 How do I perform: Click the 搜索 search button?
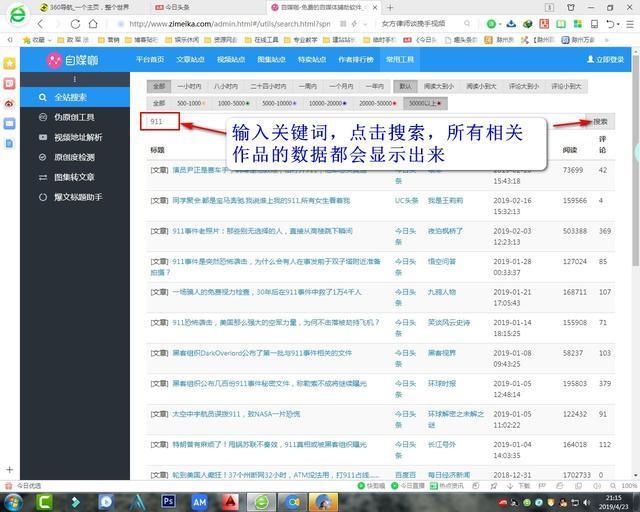point(600,122)
